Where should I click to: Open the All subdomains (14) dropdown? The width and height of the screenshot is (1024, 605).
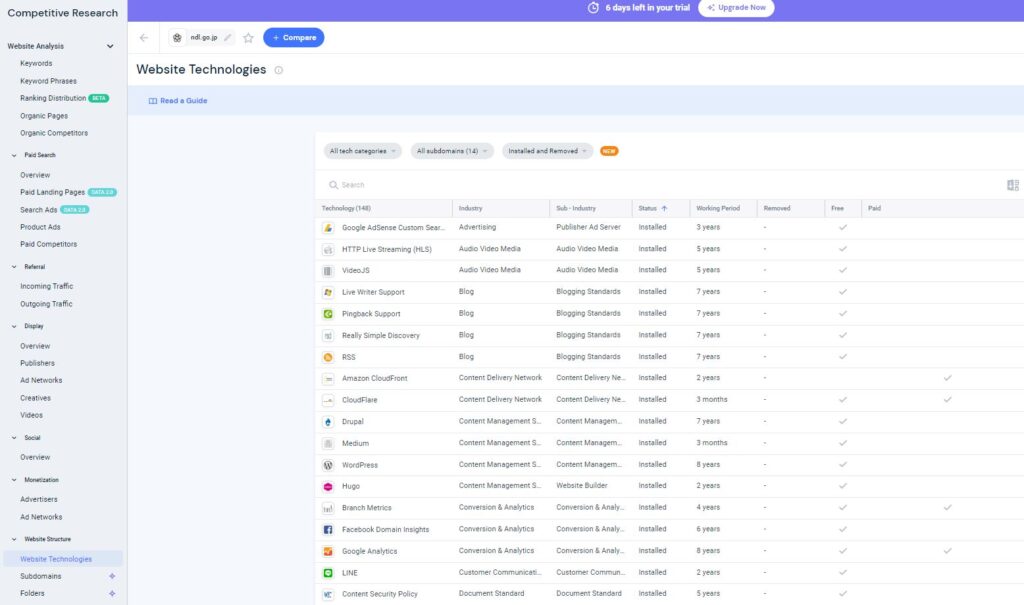[452, 151]
